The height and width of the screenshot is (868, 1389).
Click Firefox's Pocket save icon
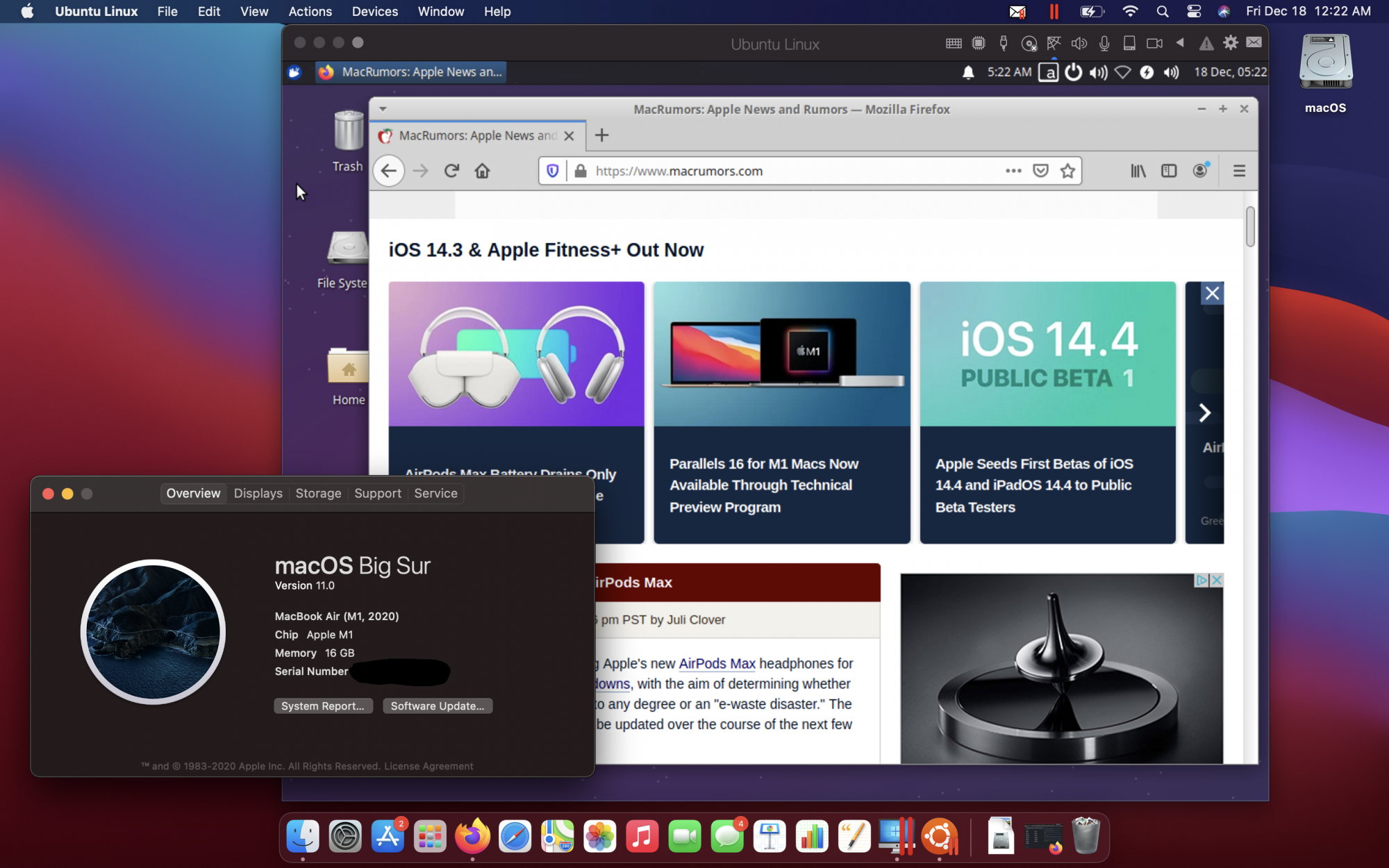coord(1040,171)
